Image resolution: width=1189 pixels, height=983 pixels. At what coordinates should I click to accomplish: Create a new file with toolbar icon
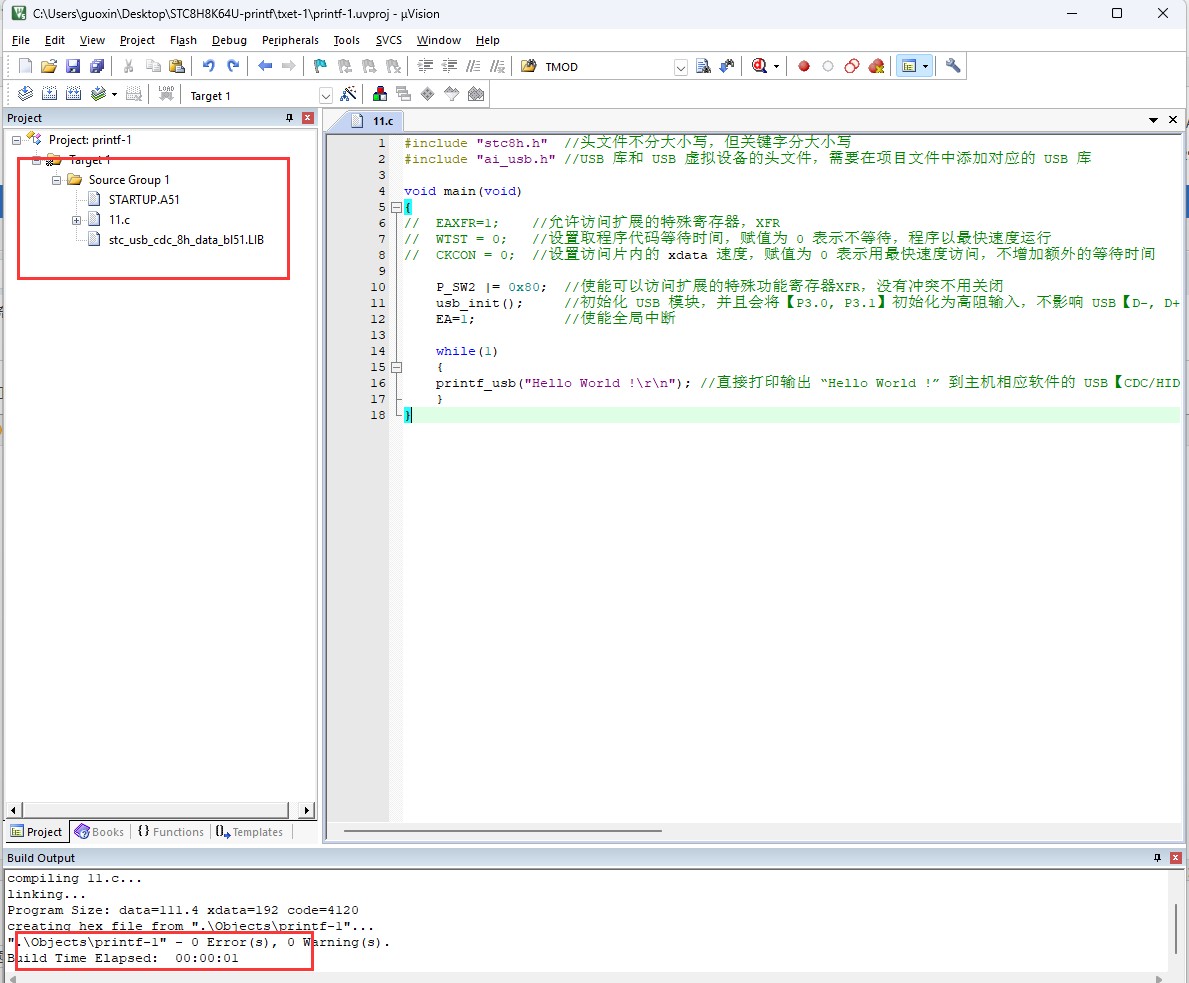click(x=25, y=66)
